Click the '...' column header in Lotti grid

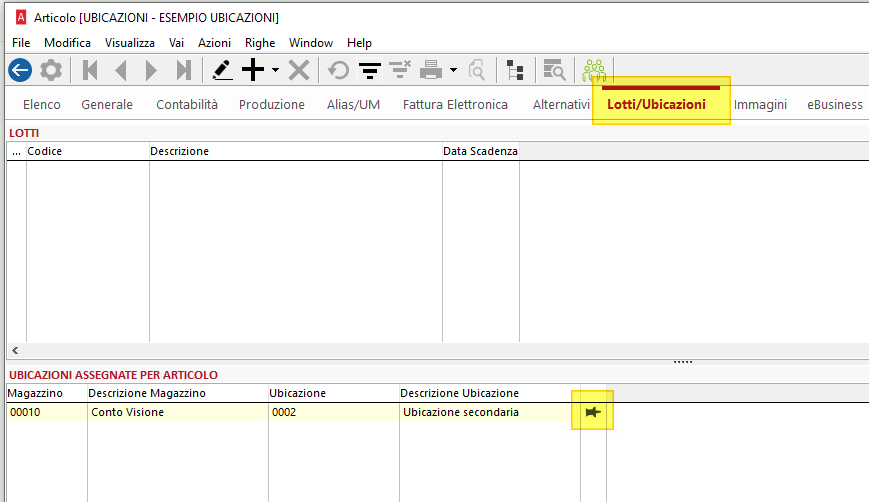pyautogui.click(x=17, y=151)
